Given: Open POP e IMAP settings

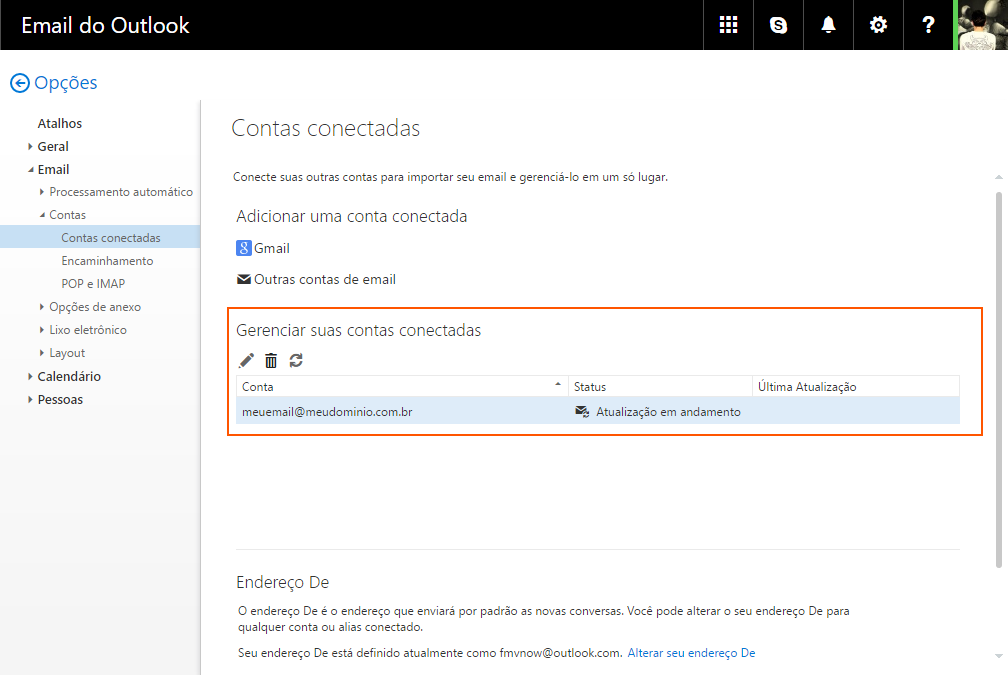Looking at the screenshot, I should (x=93, y=284).
